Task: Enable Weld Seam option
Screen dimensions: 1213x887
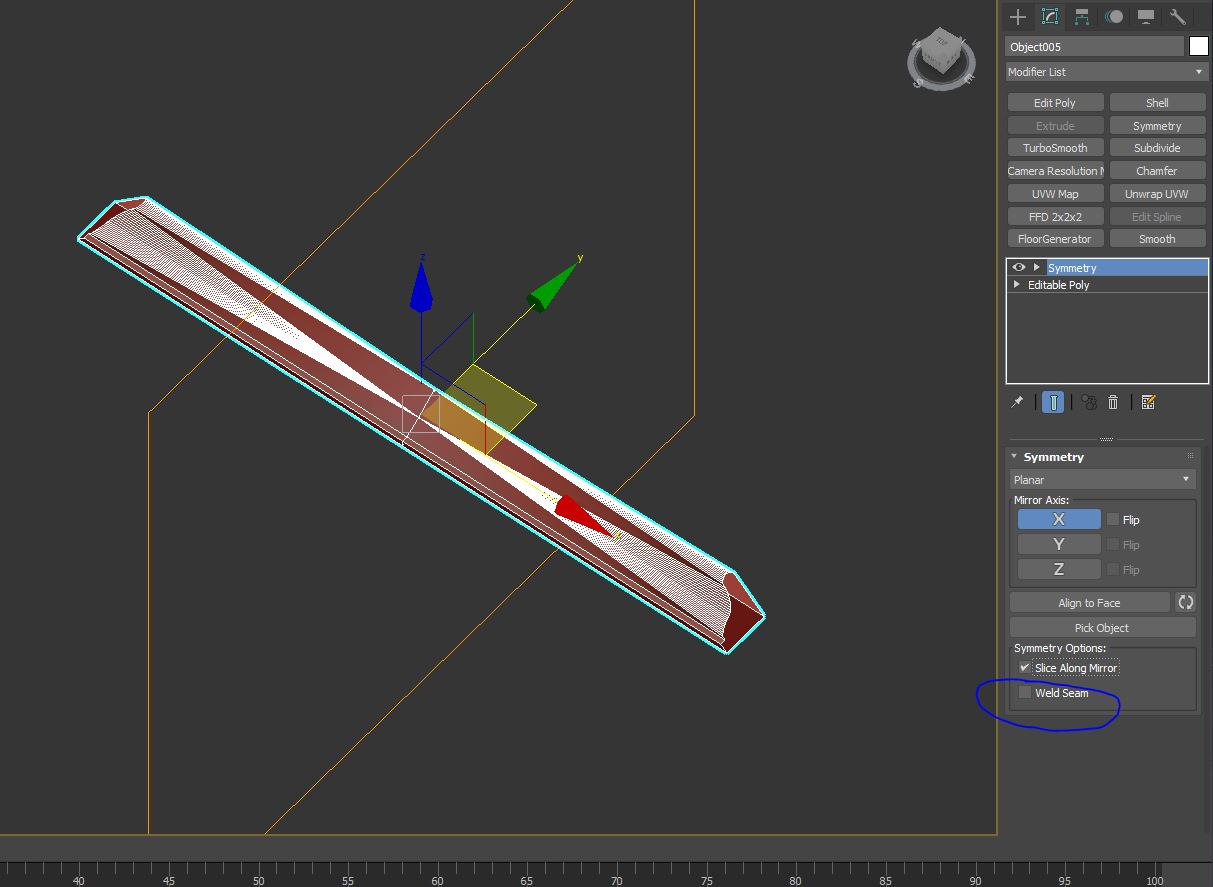Action: pos(1024,692)
